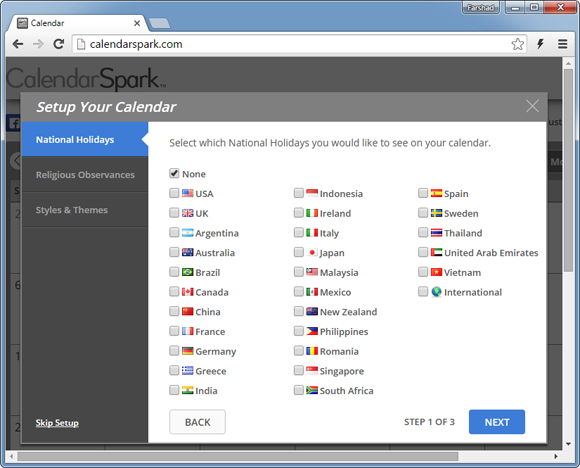580x468 pixels.
Task: Enable New Zealand holidays checkbox
Action: tap(299, 311)
